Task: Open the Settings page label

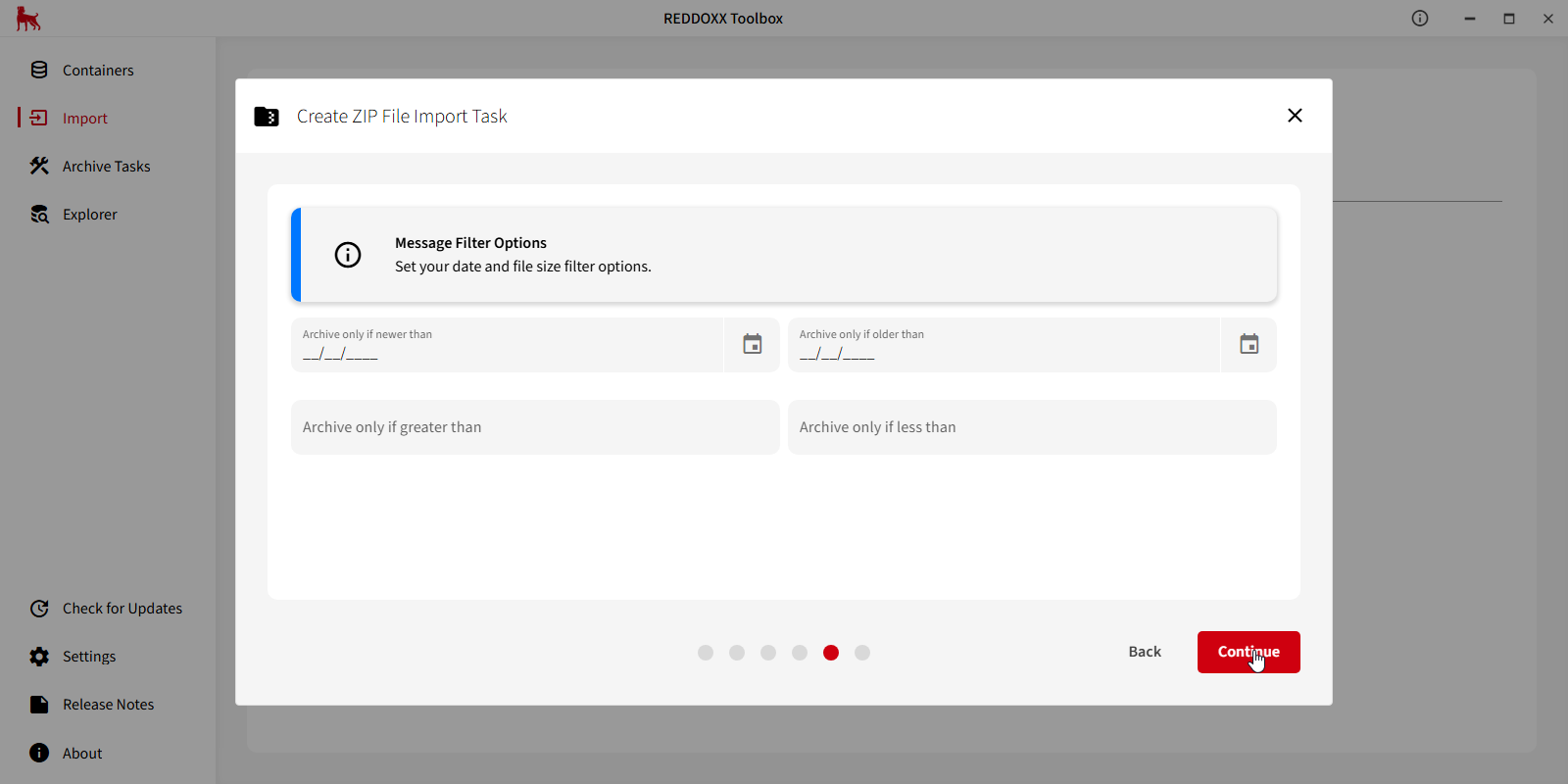Action: coord(89,657)
